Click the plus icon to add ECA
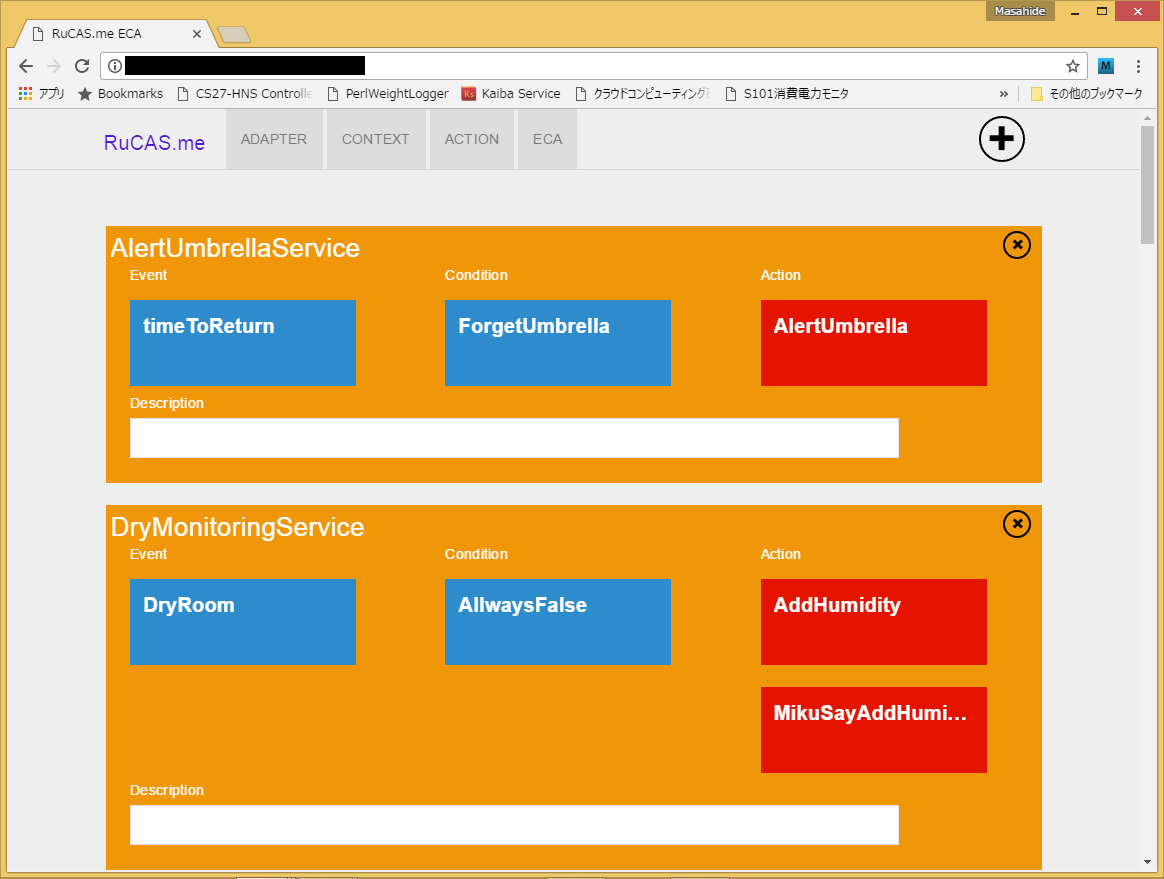Viewport: 1164px width, 879px height. click(x=1001, y=139)
